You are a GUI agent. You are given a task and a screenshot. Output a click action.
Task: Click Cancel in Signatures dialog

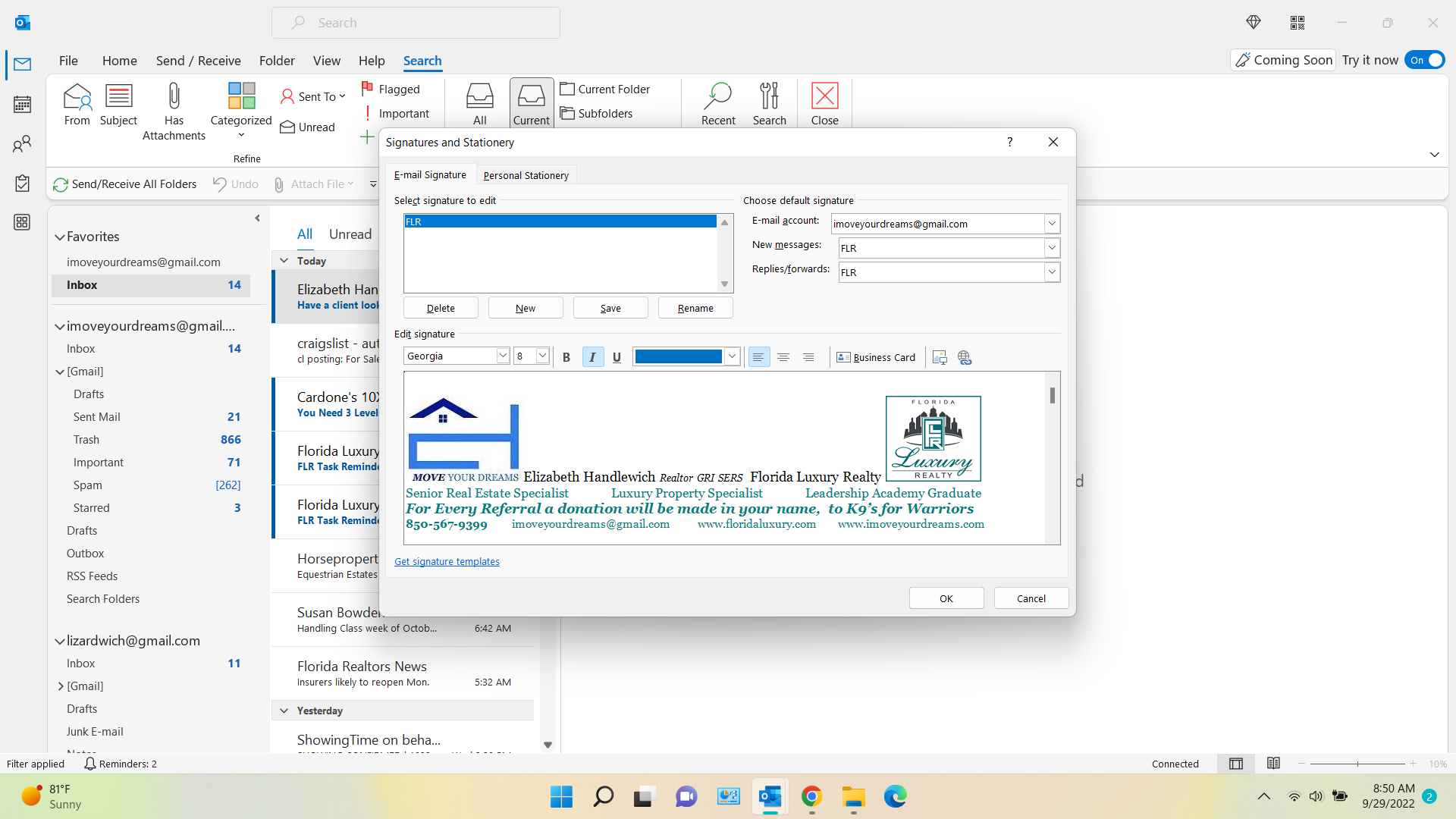pos(1031,598)
